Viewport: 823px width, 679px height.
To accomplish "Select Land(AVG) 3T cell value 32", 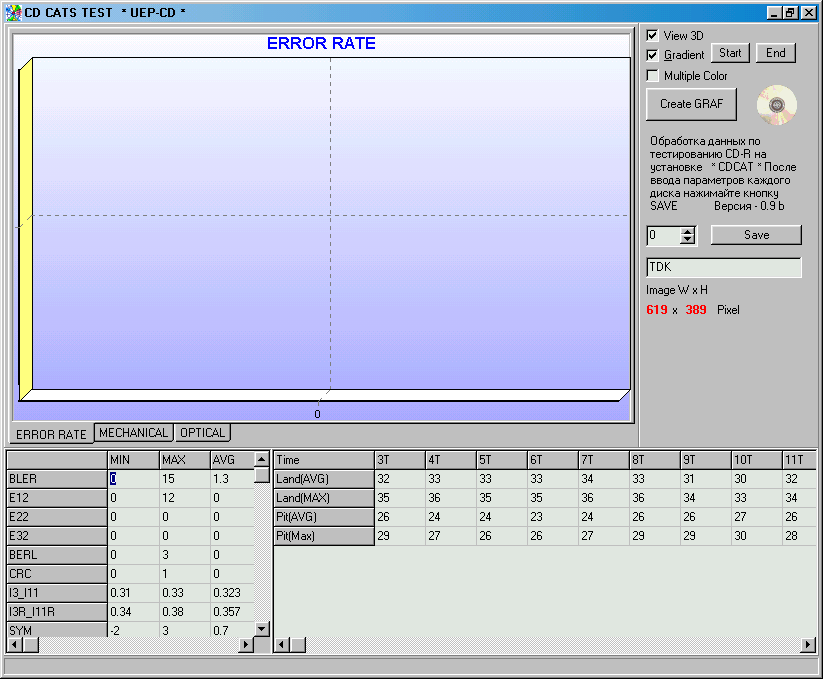I will 400,479.
